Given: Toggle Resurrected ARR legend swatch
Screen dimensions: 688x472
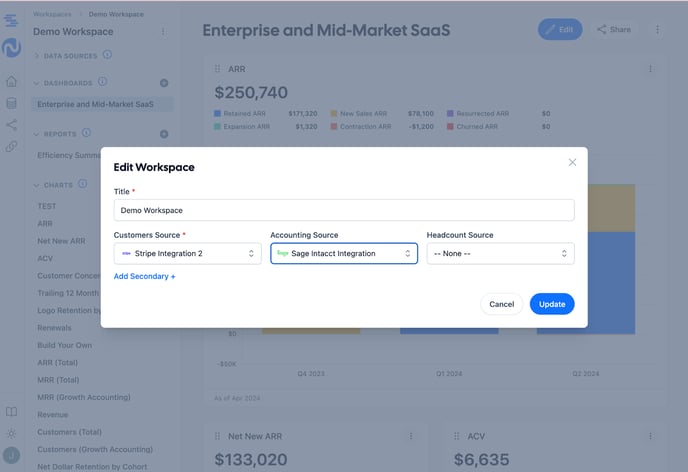Looking at the screenshot, I should click(450, 113).
